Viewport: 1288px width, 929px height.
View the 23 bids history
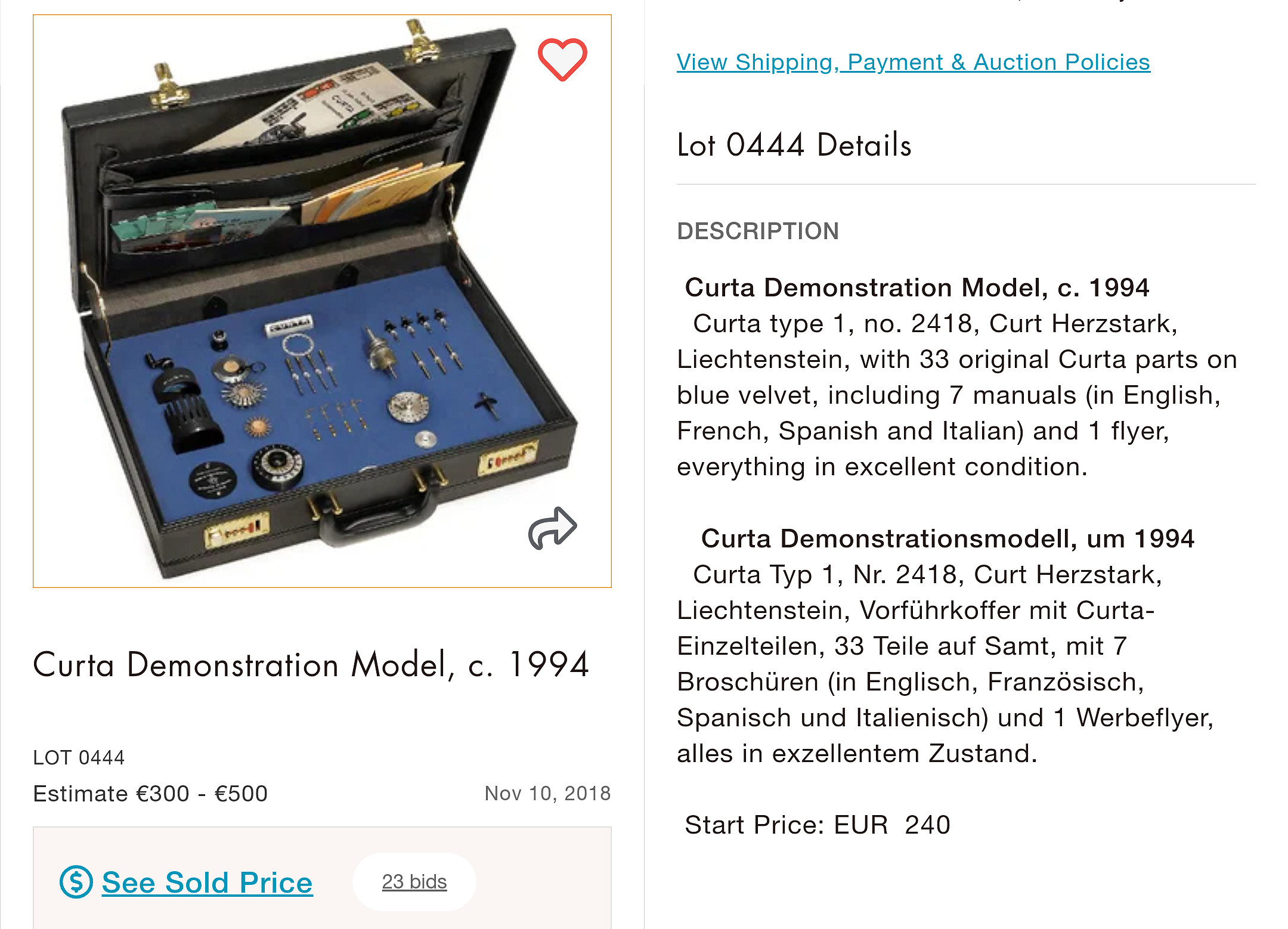tap(414, 881)
